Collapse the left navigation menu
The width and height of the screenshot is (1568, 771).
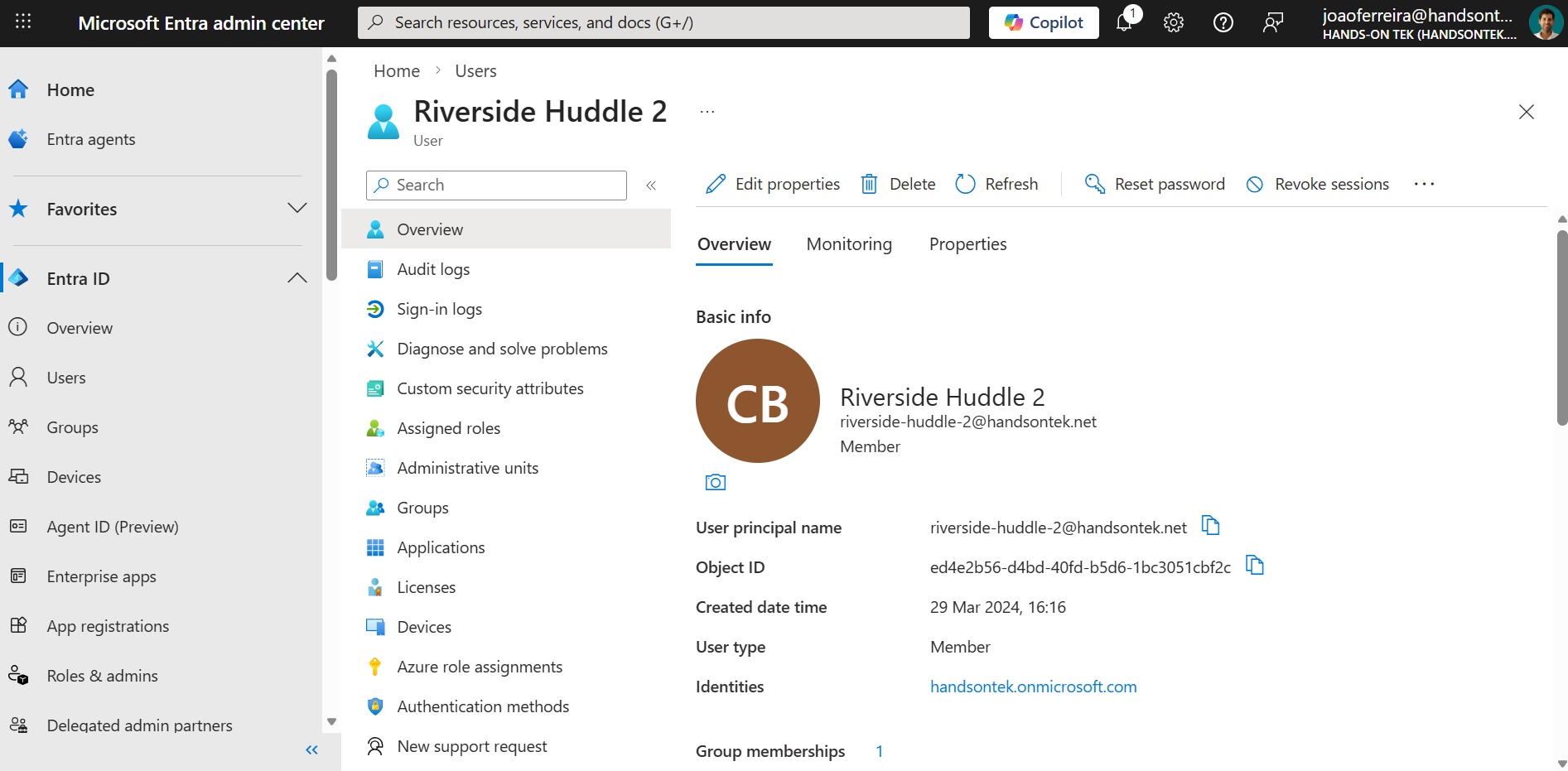(x=312, y=749)
